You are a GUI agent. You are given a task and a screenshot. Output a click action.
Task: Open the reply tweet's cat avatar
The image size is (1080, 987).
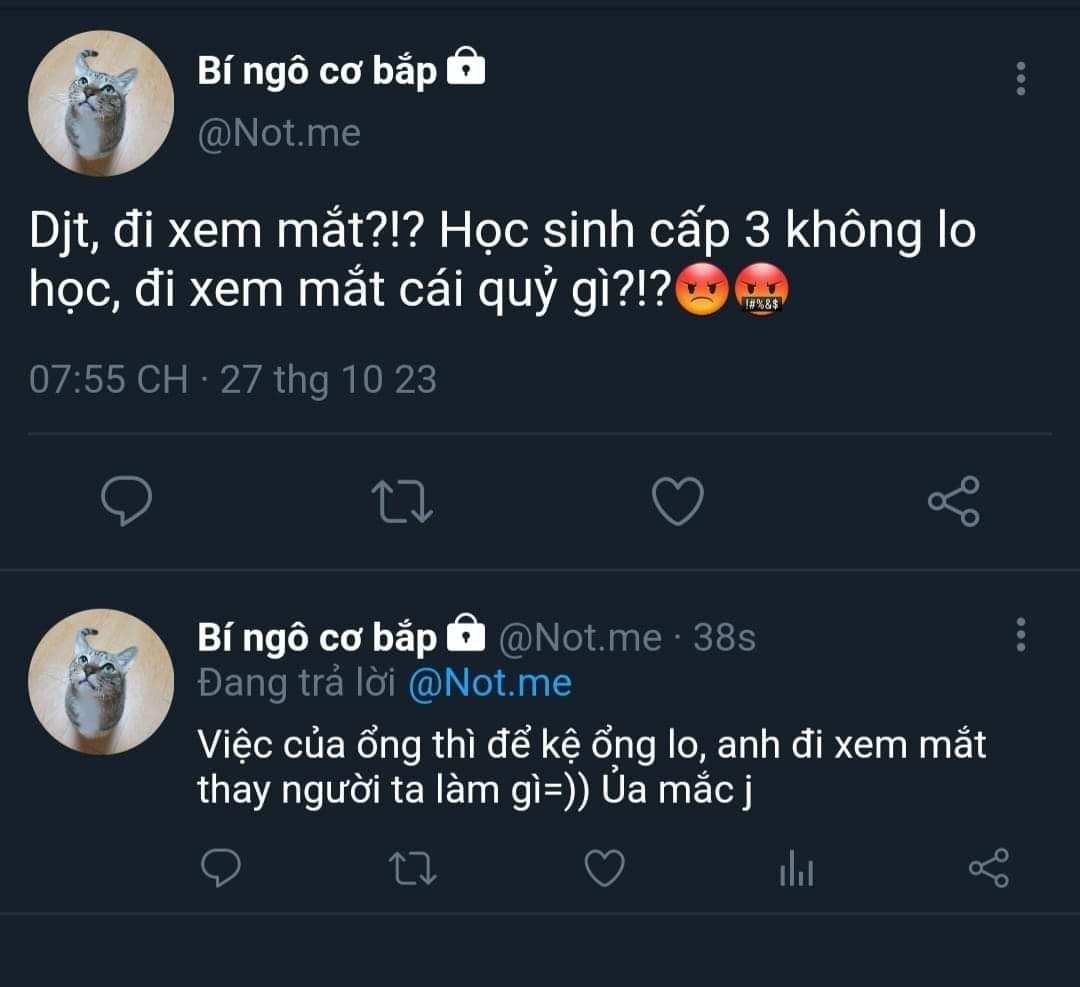[x=100, y=682]
